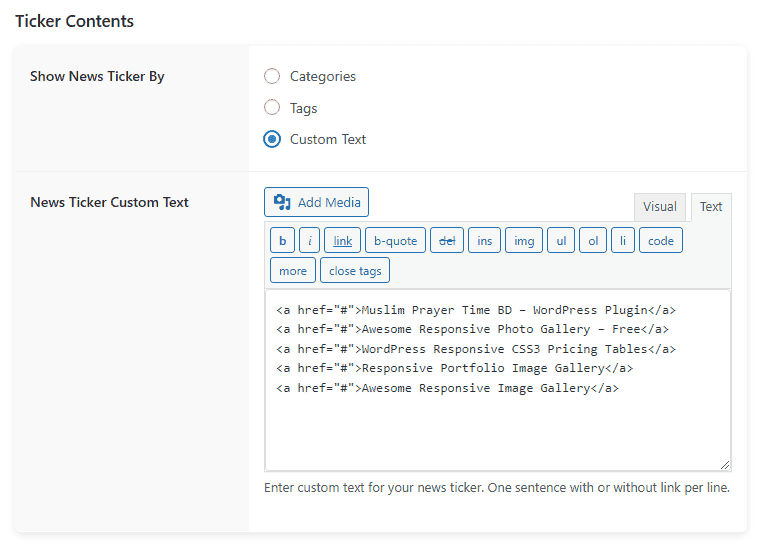Click the b-quote quicktag button
The height and width of the screenshot is (548, 765).
(395, 240)
